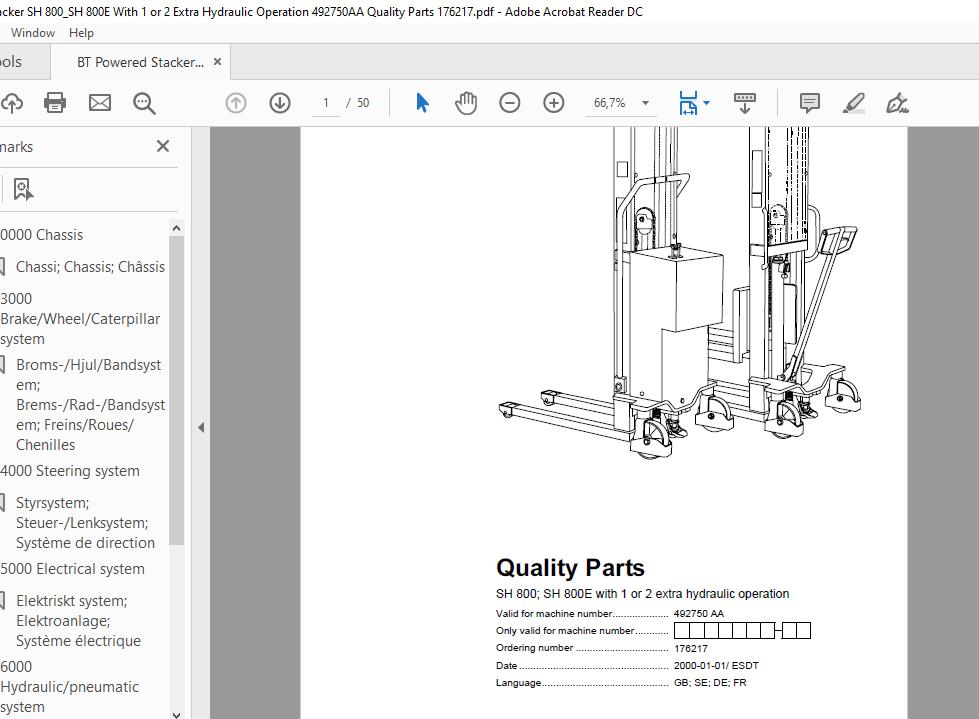
Task: Click the page number input field
Action: coord(326,103)
